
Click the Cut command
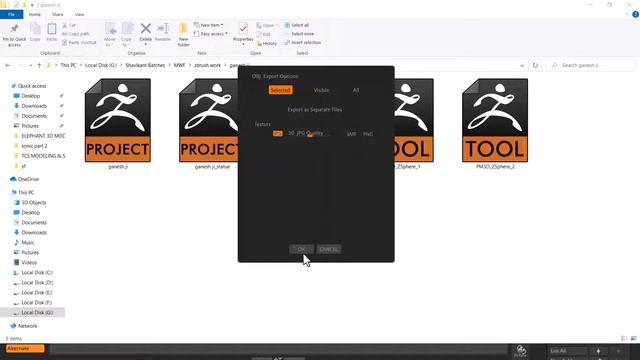coord(69,25)
